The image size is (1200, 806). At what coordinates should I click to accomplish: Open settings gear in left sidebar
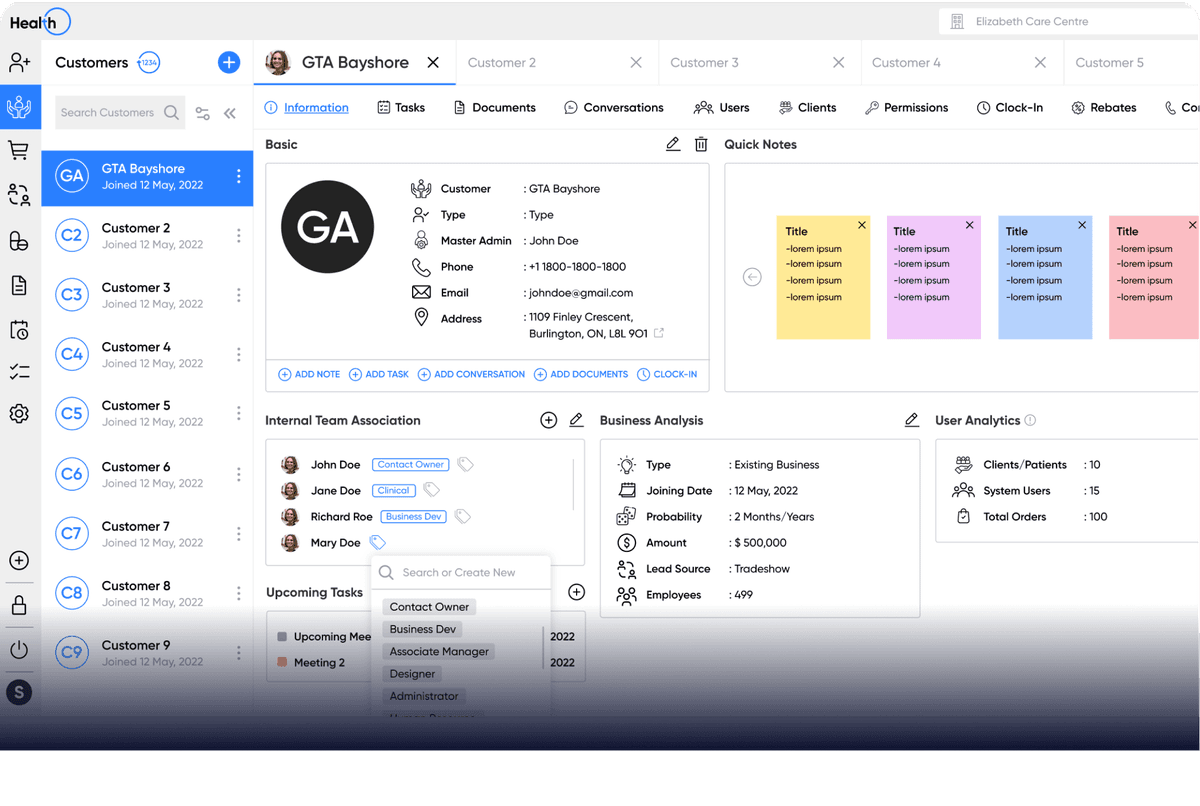pyautogui.click(x=18, y=413)
